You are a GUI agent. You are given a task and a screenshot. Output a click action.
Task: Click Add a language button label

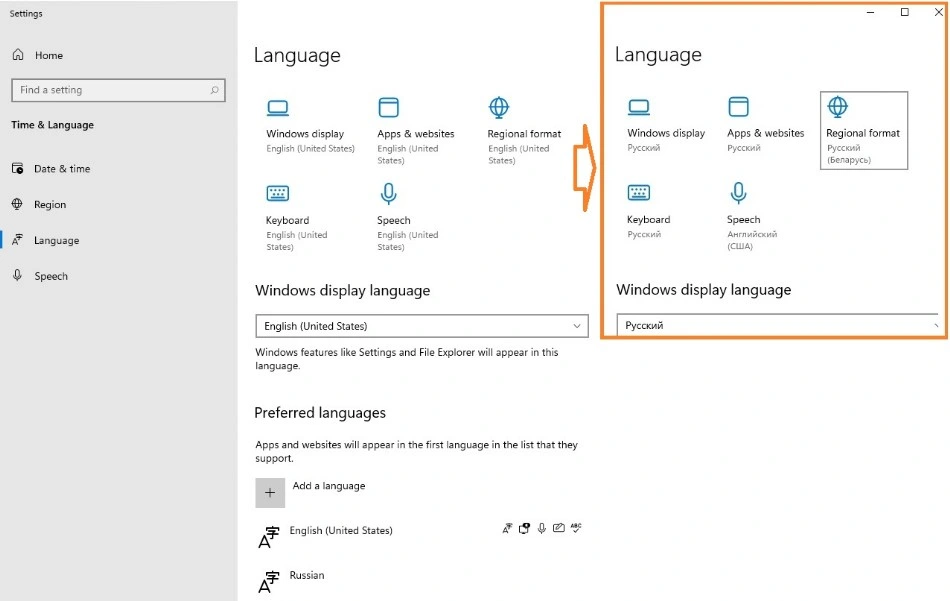tap(329, 486)
